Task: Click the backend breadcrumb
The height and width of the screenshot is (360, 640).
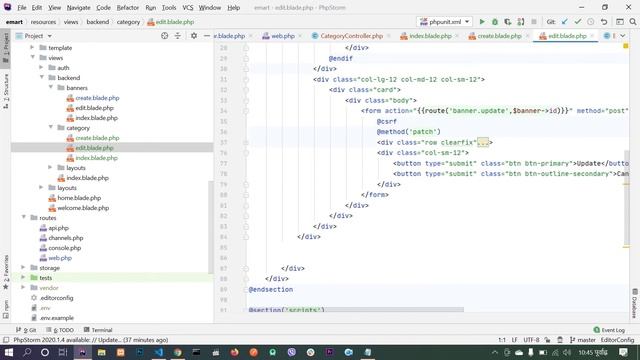Action: 98,22
